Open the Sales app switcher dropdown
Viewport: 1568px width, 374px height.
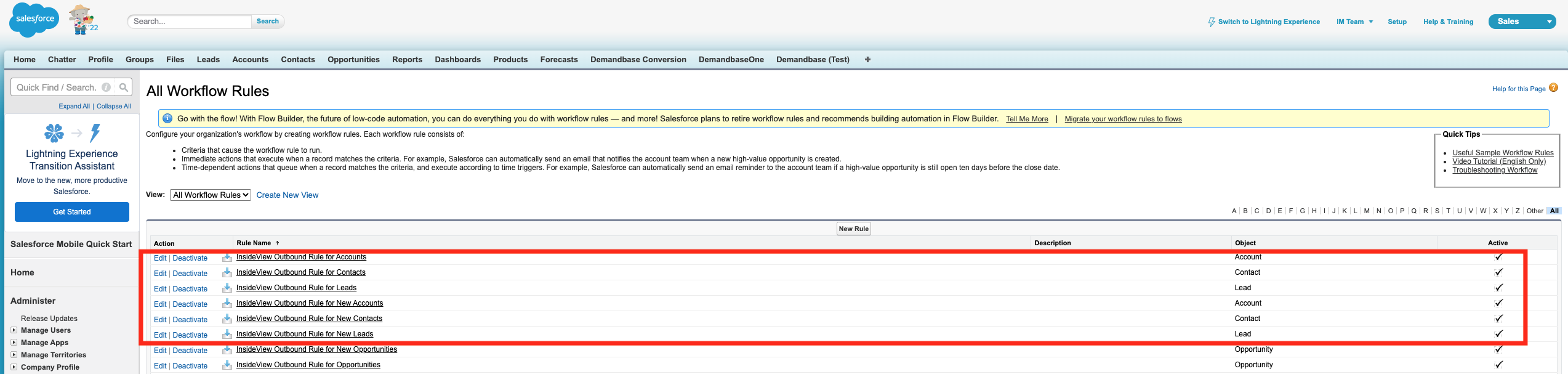(1522, 22)
